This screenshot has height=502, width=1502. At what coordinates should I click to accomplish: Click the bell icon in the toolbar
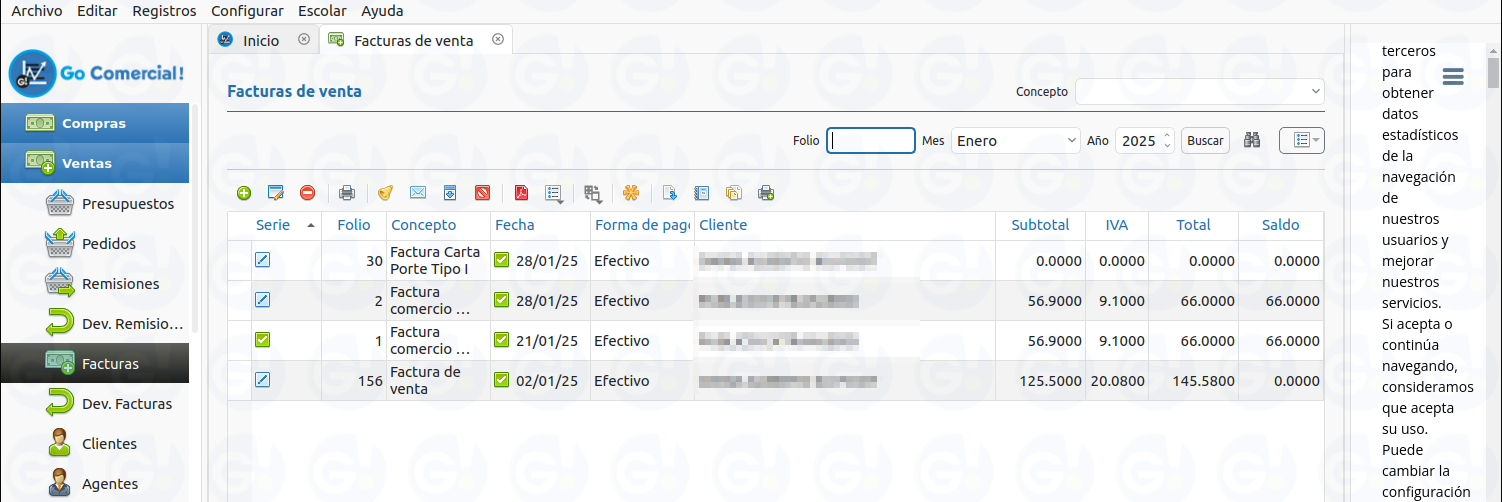pyautogui.click(x=386, y=193)
